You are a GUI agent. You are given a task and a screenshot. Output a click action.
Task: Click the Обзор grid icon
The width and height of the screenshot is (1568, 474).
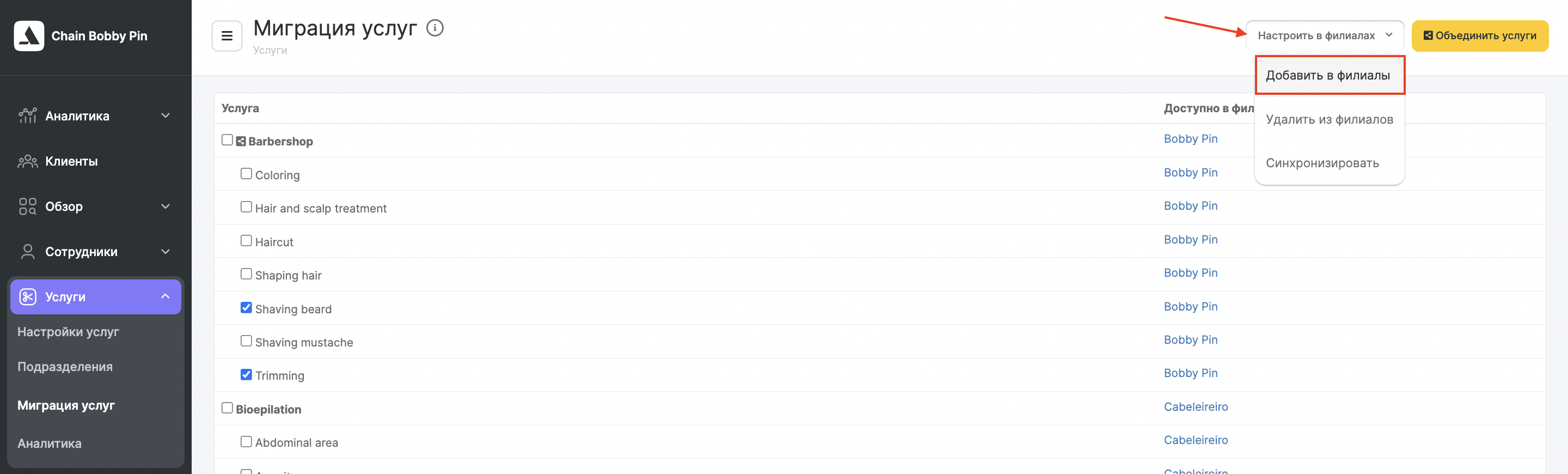(x=27, y=206)
